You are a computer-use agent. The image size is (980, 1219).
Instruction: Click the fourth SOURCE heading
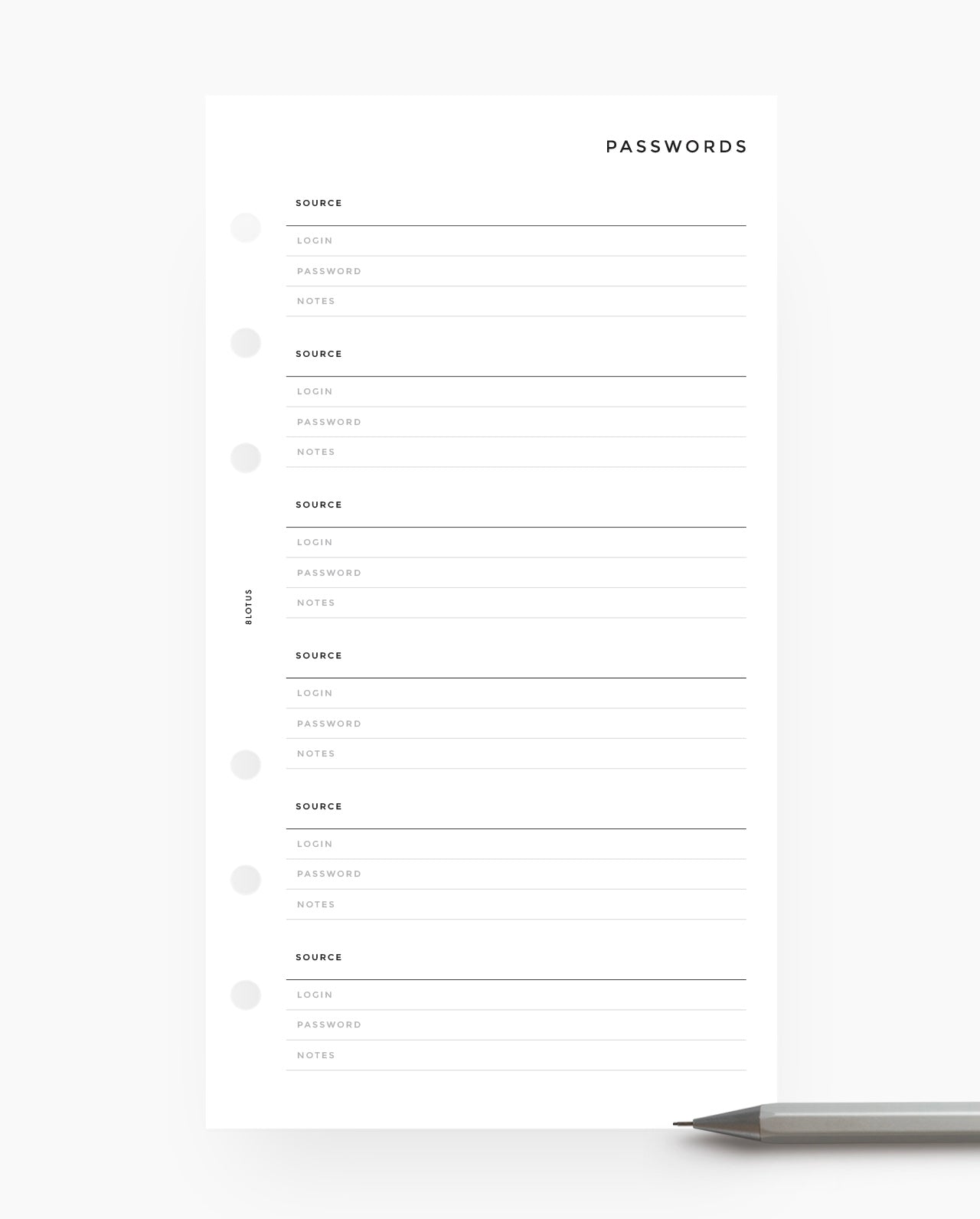(318, 655)
